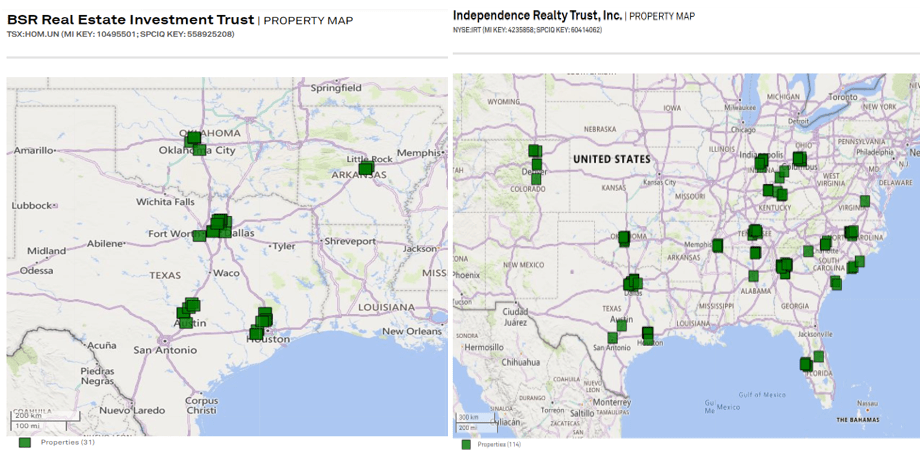Click THE BAHAMAS label on IRT map
924x454 pixels.
pyautogui.click(x=857, y=420)
